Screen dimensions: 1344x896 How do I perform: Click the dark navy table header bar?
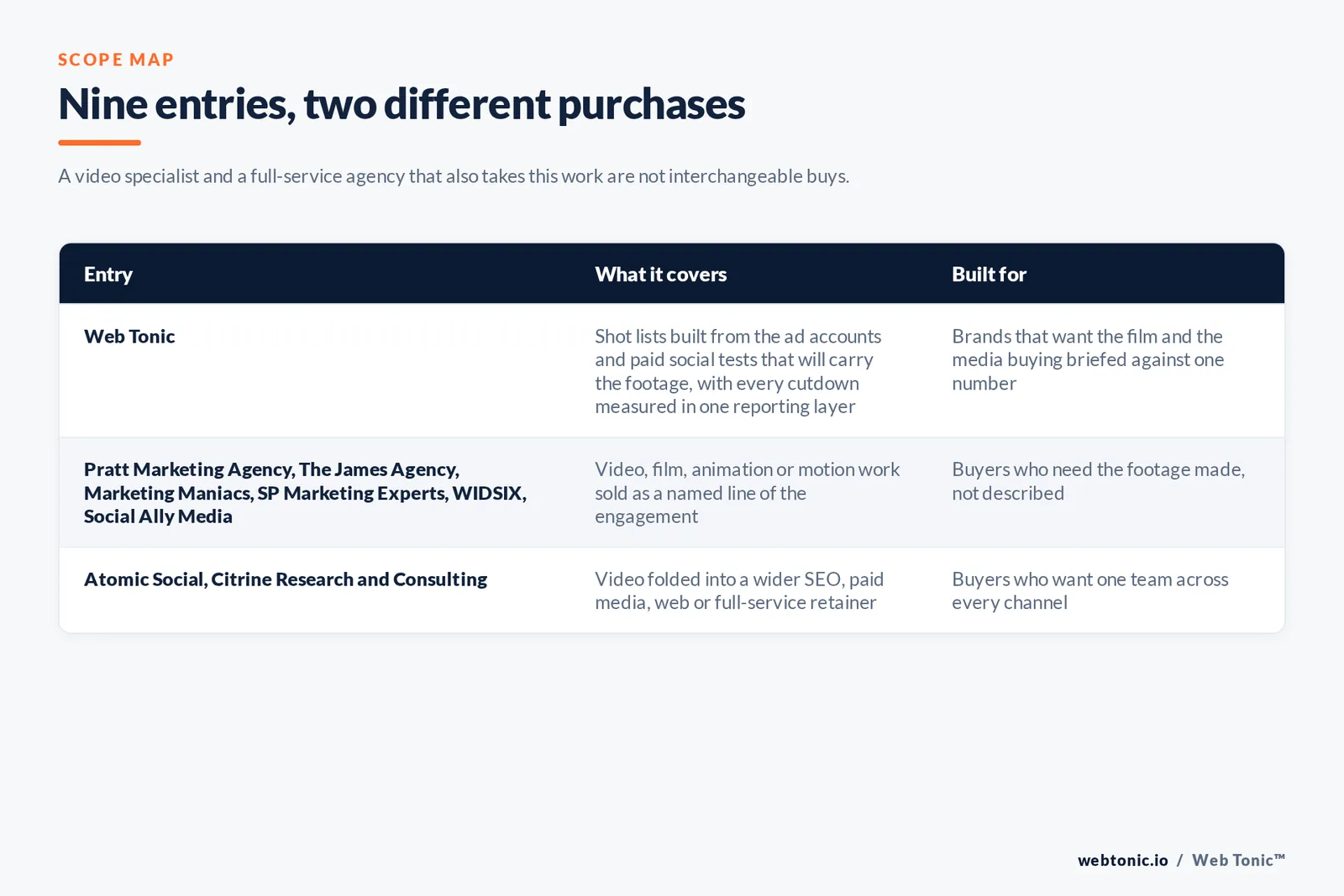pyautogui.click(x=672, y=274)
